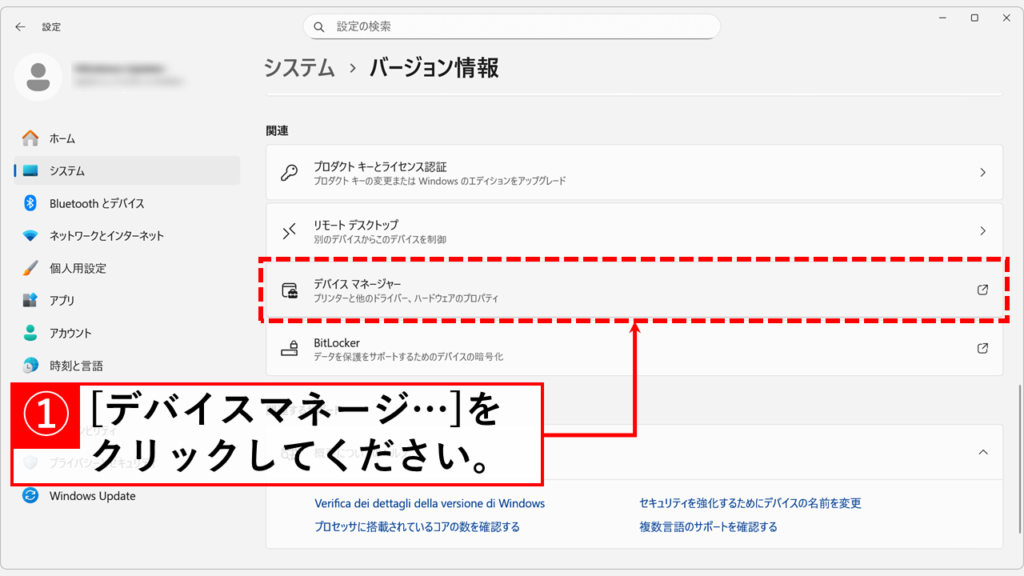Click the ネットワークとインターネット Wi-Fi icon

(30, 236)
